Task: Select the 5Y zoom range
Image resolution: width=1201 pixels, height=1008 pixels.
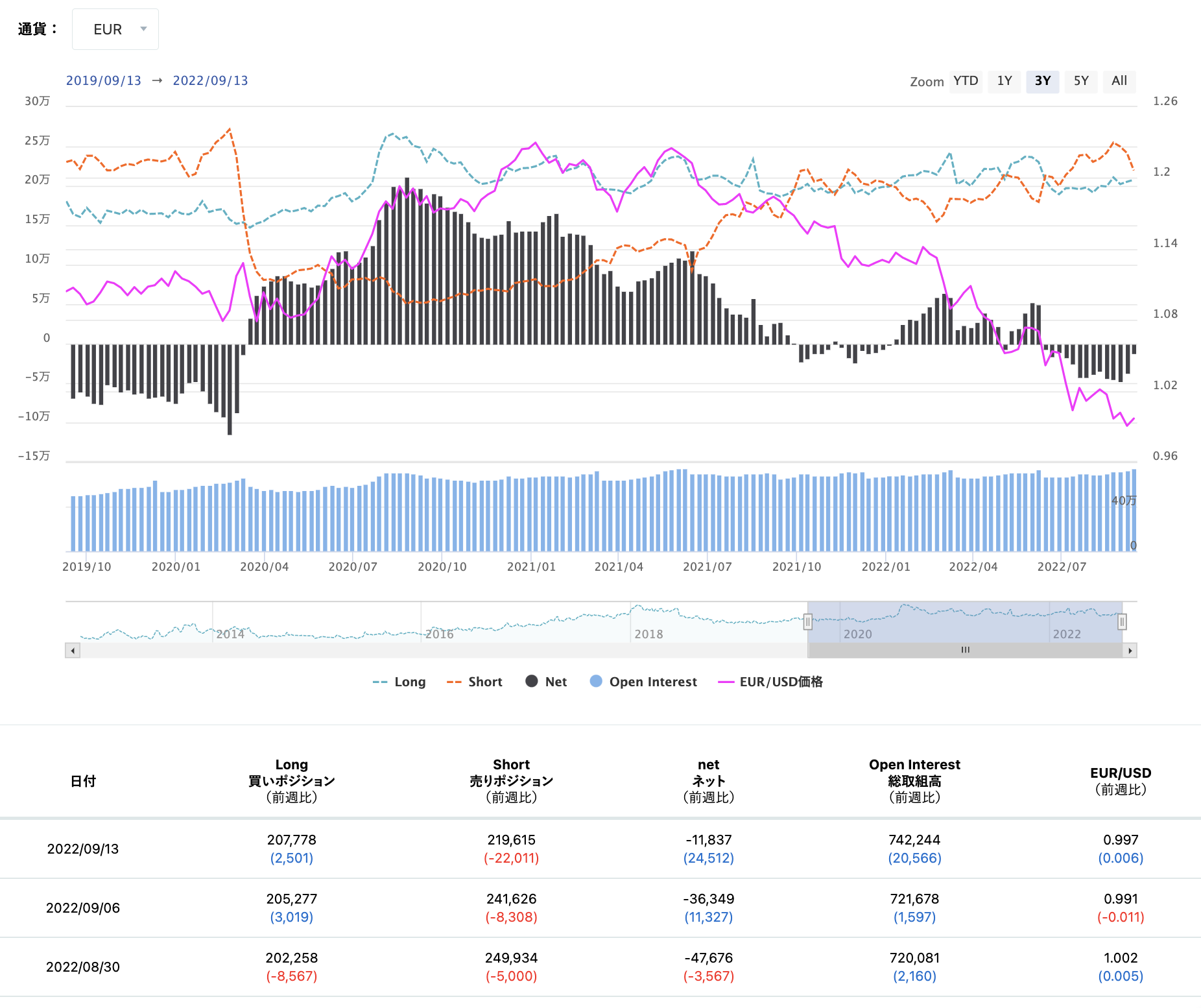Action: (x=1081, y=81)
